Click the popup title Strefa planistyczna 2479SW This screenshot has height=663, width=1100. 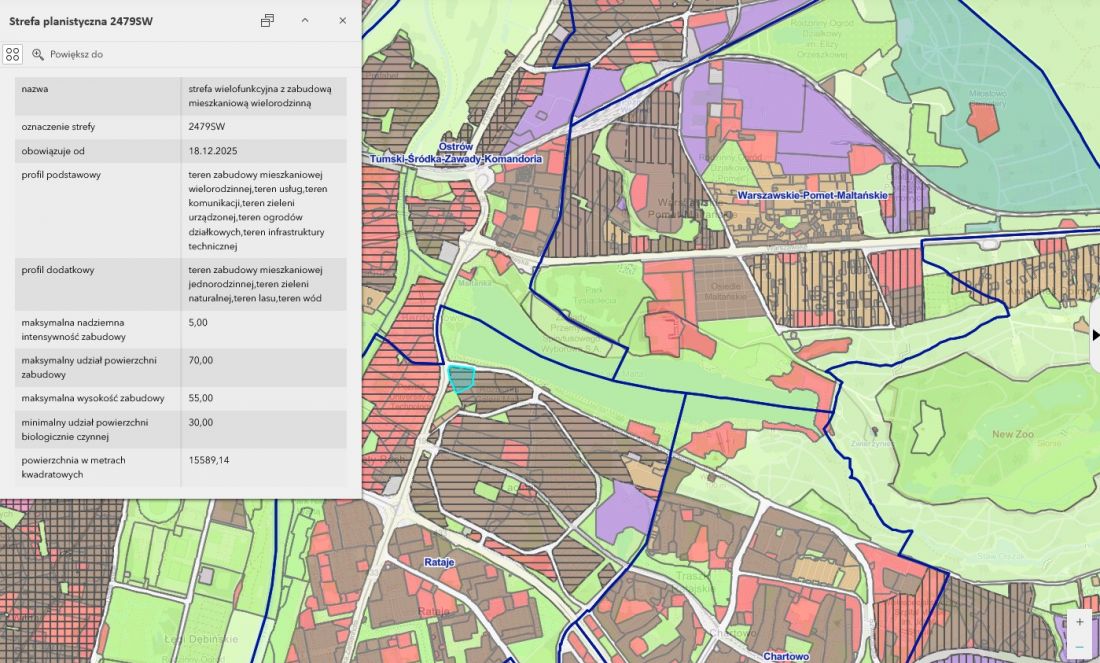[81, 21]
